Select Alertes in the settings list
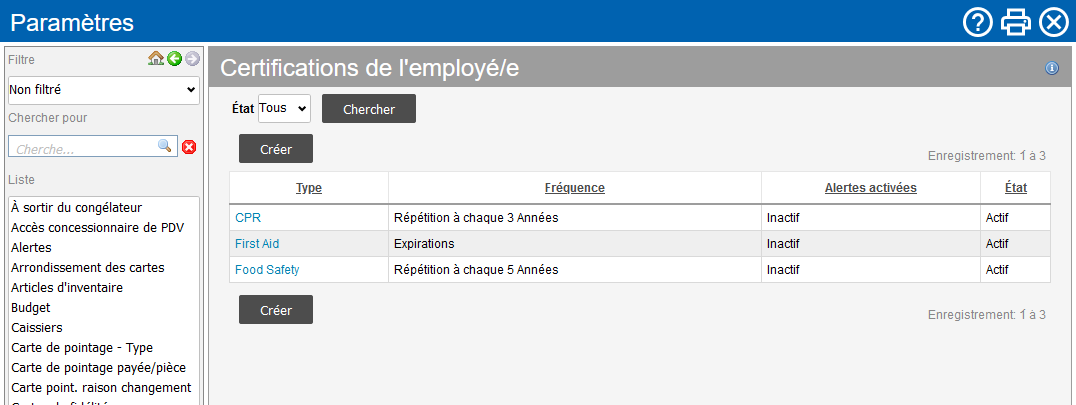 coord(31,247)
